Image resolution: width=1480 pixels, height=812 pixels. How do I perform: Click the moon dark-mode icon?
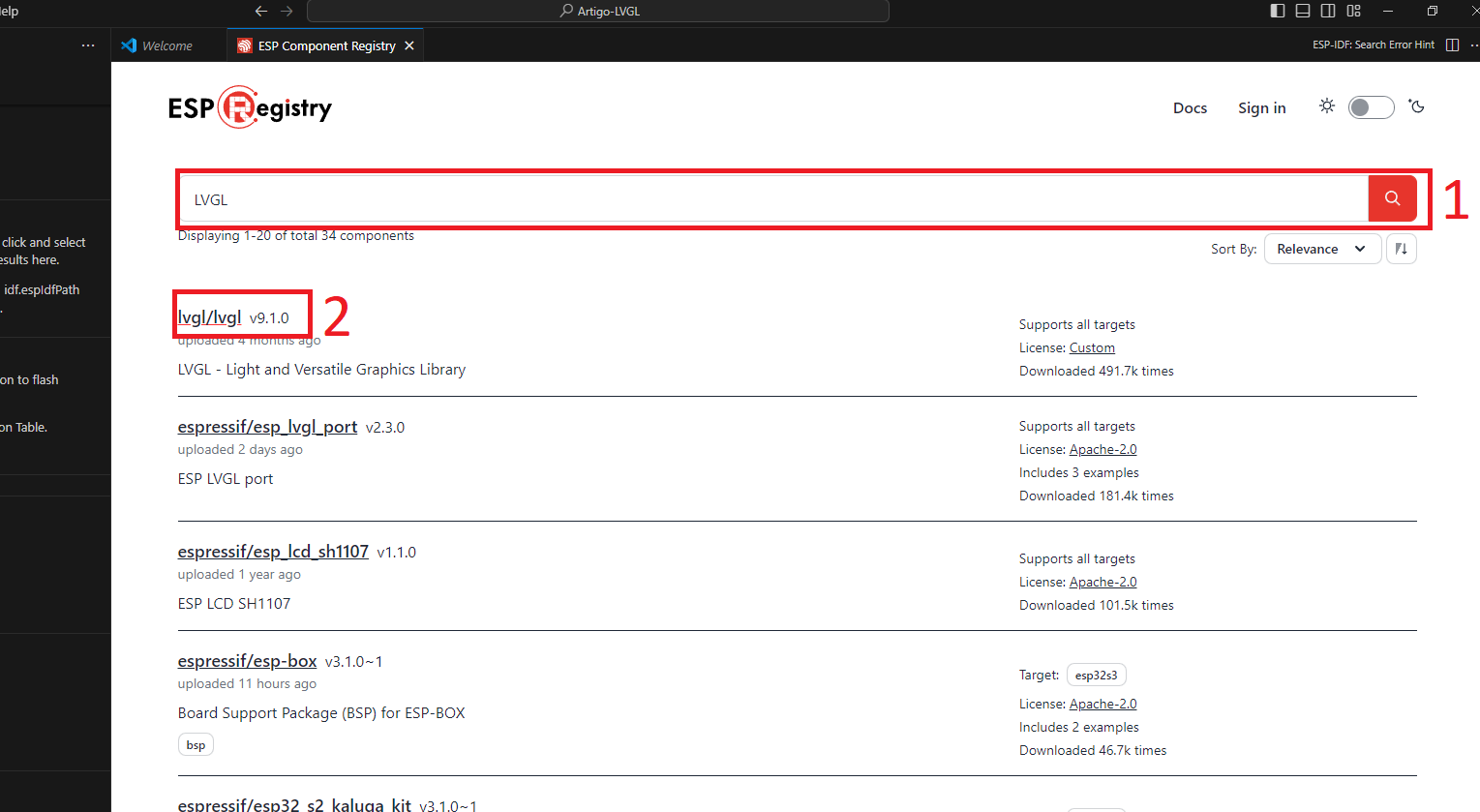click(x=1417, y=106)
